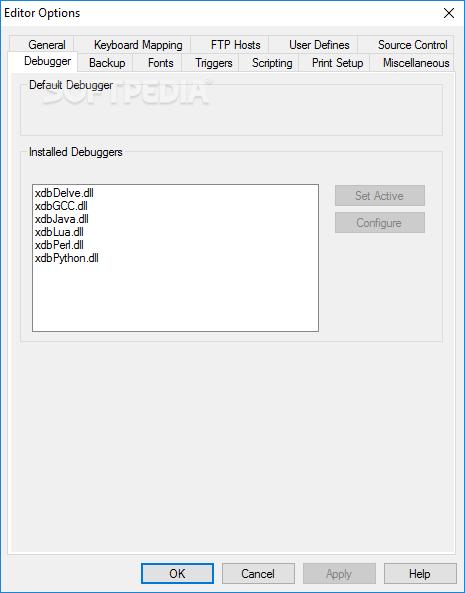Go to the User Defines tab
Viewport: 465px width, 593px height.
tap(313, 45)
